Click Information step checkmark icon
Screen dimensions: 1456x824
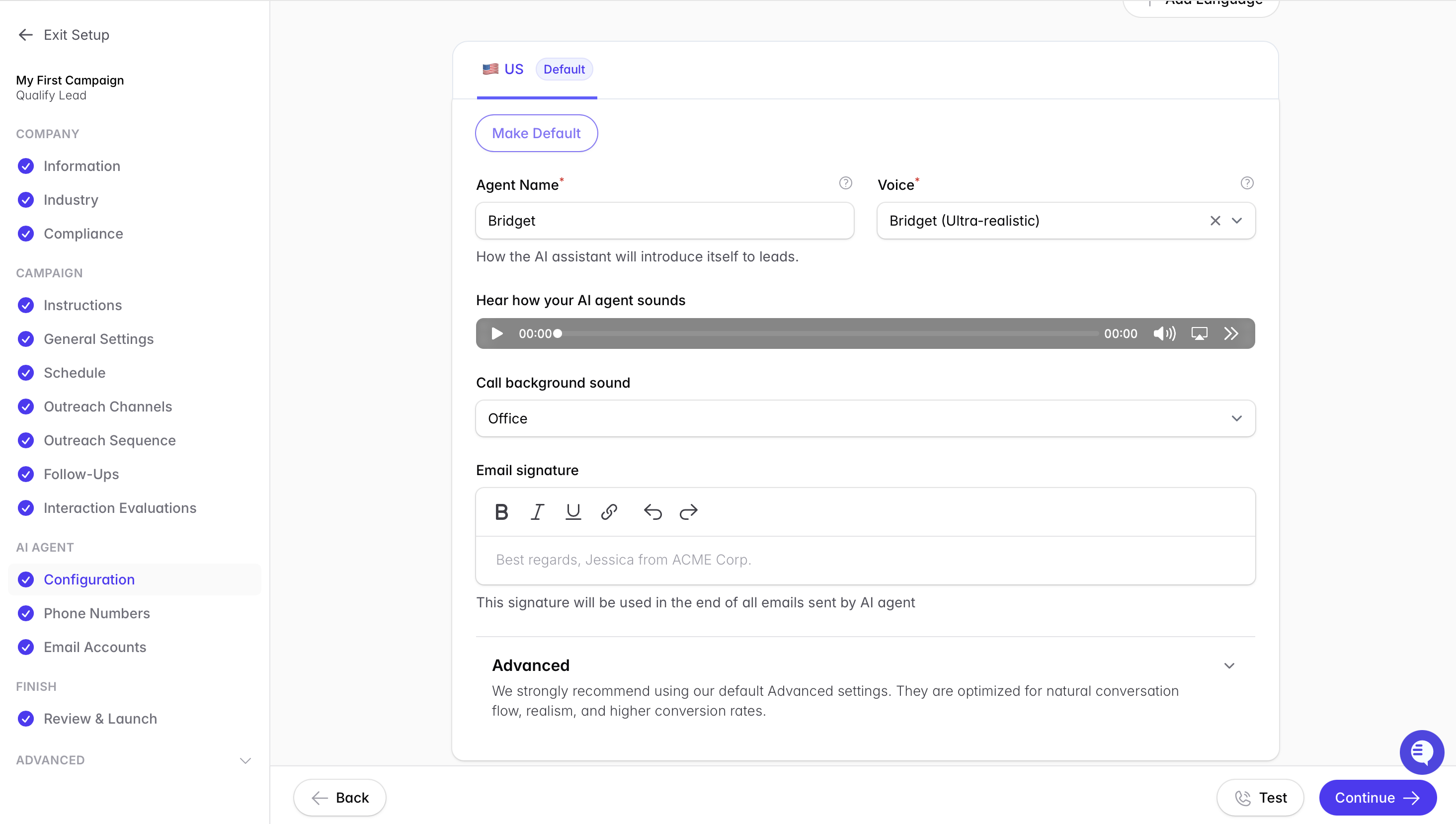tap(25, 166)
